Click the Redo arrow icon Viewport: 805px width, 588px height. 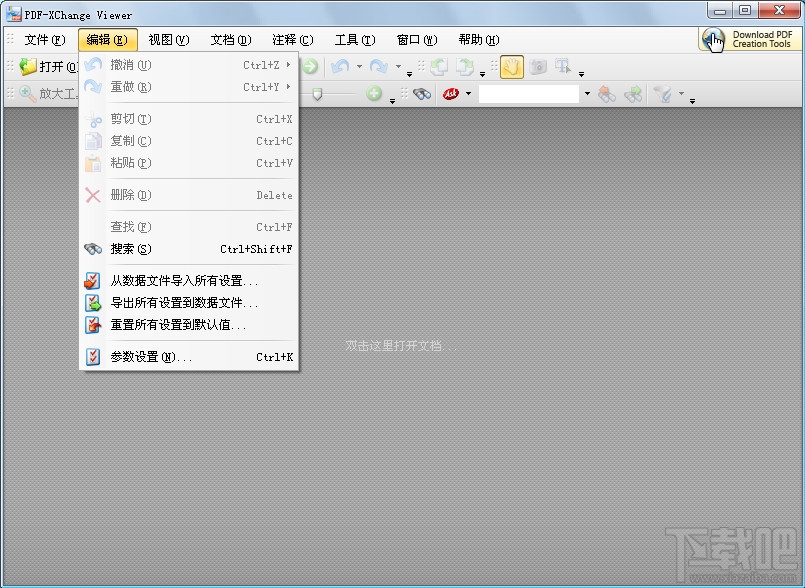tap(381, 67)
